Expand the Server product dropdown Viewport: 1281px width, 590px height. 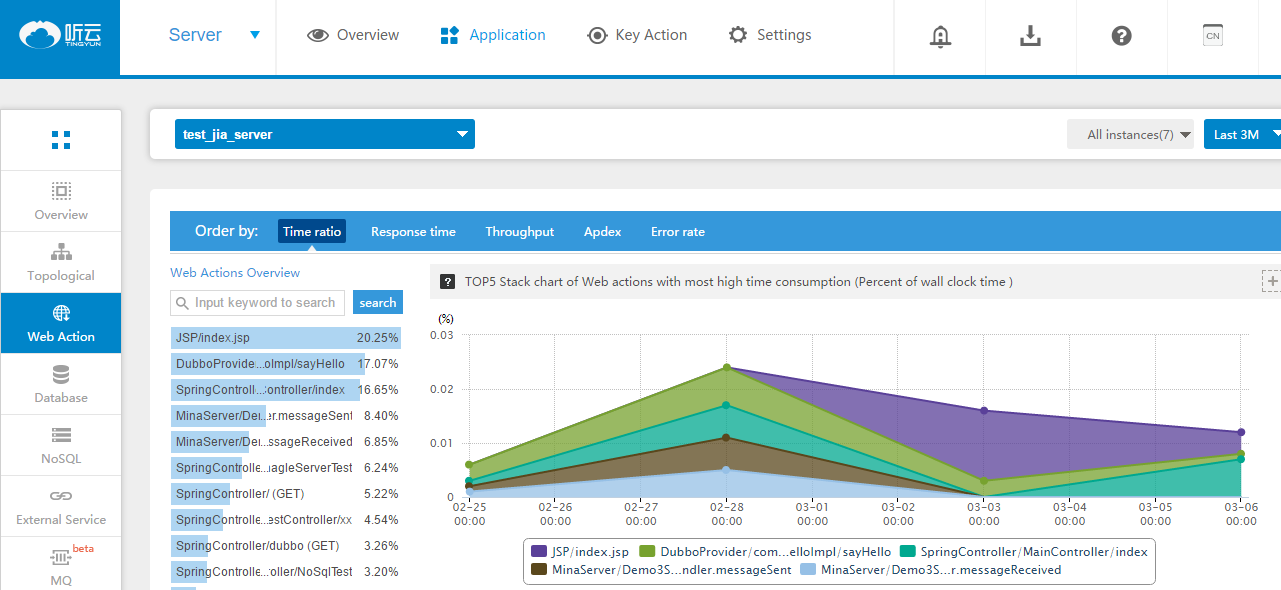tap(214, 35)
